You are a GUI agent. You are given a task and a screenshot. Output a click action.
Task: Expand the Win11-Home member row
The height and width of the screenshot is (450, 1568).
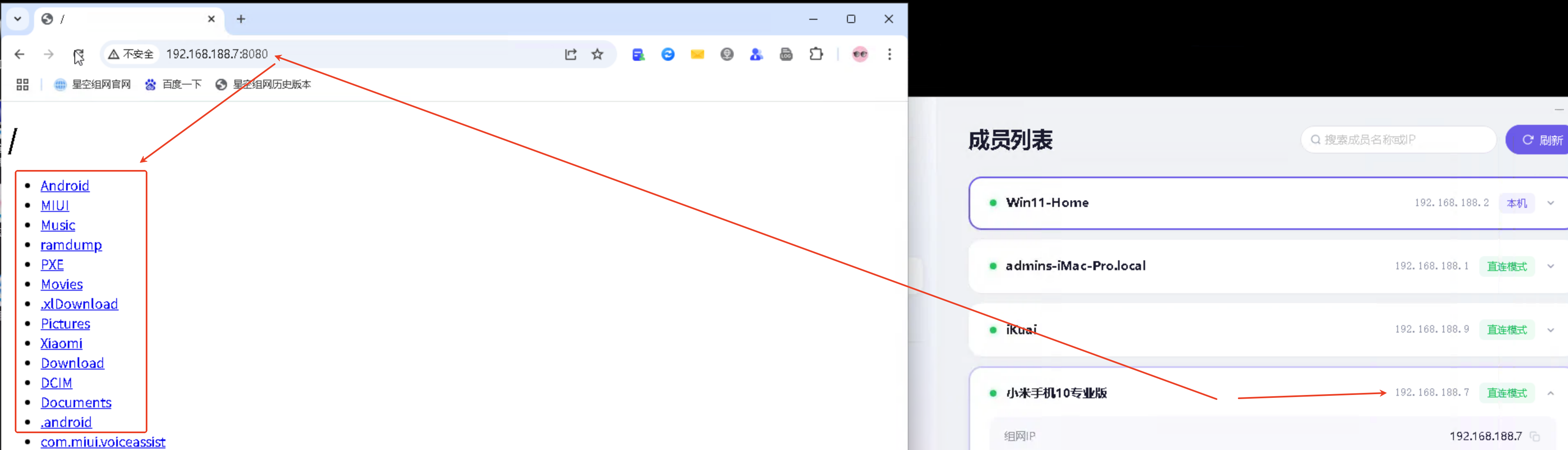click(x=1550, y=203)
